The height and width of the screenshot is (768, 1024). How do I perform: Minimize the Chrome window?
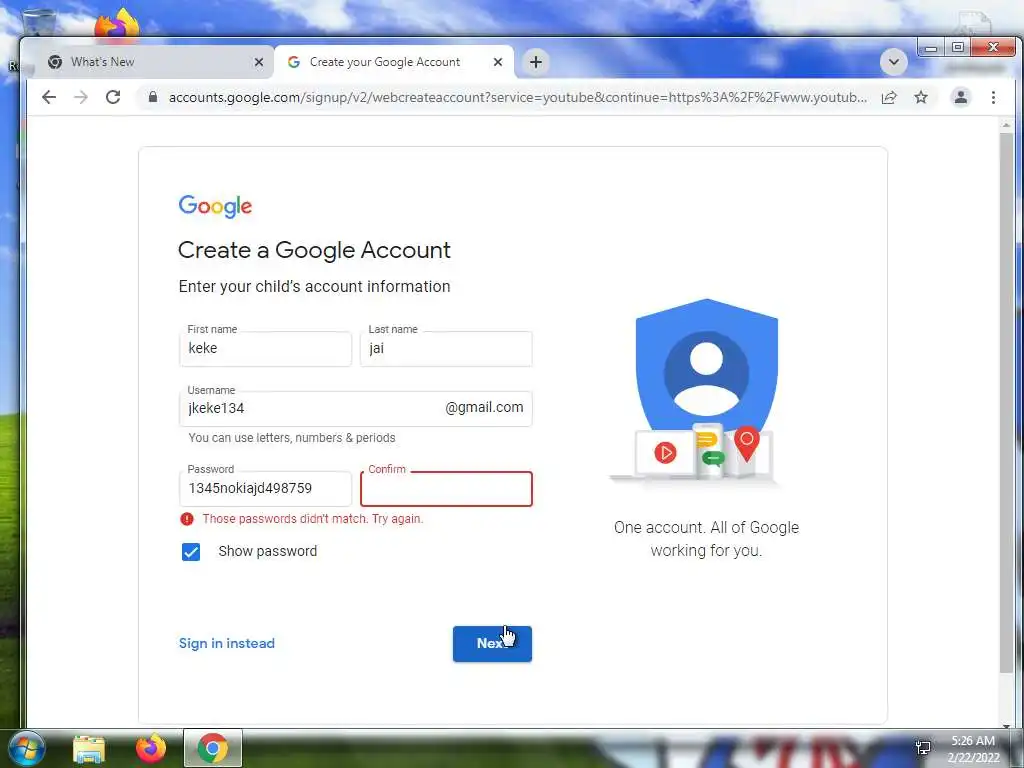(931, 48)
